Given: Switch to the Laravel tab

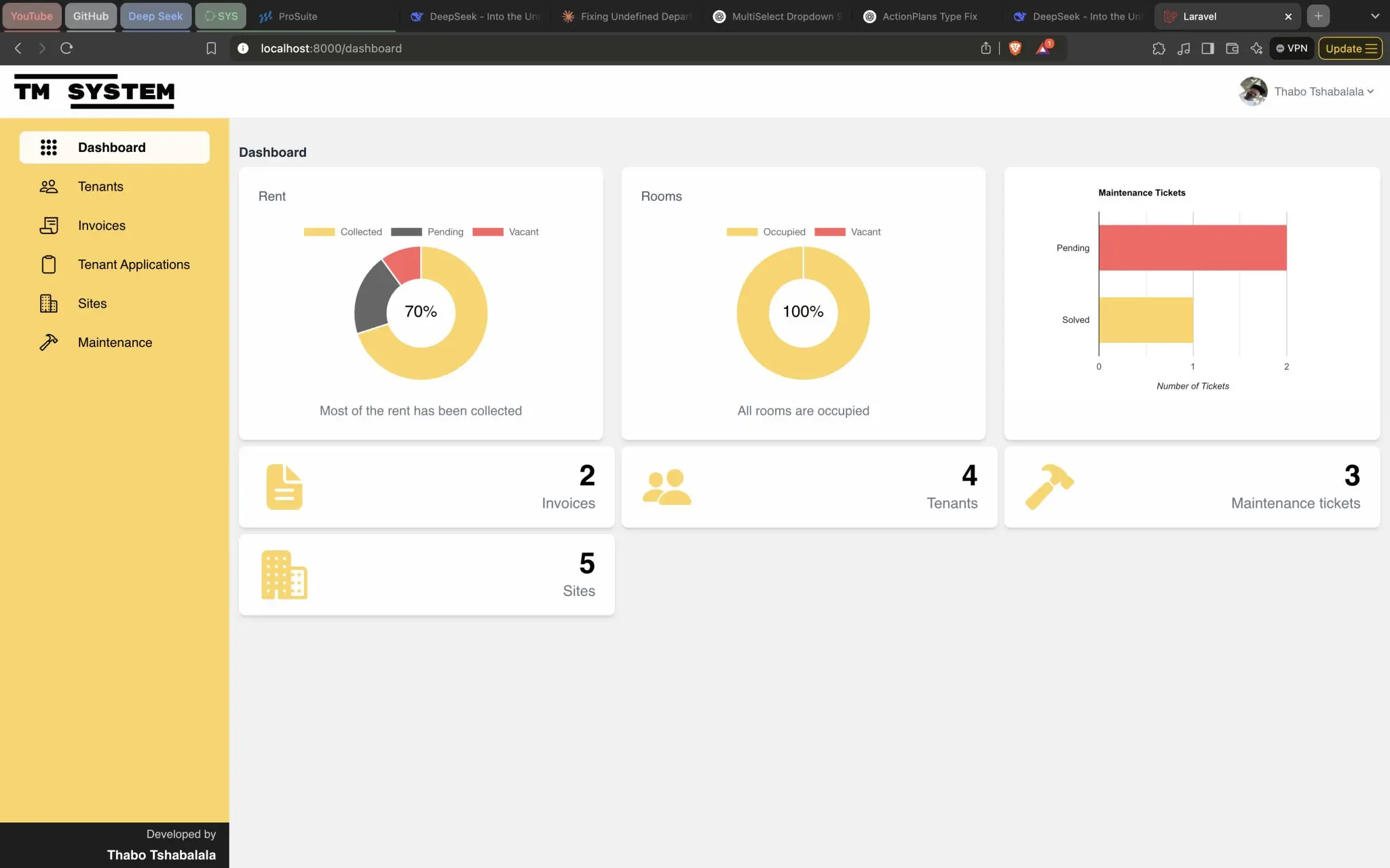Looking at the screenshot, I should click(x=1200, y=16).
